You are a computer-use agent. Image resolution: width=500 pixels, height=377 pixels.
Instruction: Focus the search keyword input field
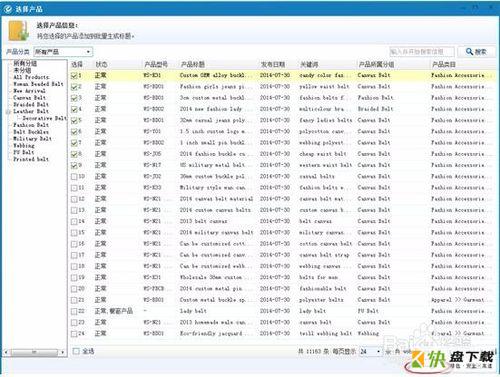(422, 52)
